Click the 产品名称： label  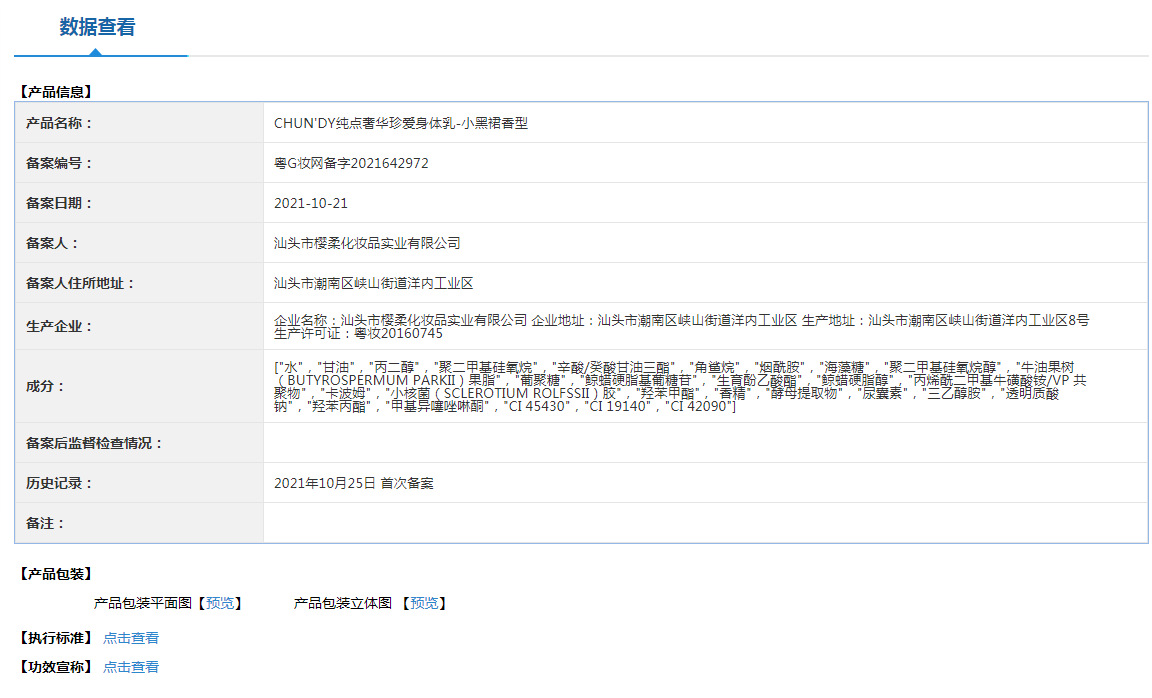pyautogui.click(x=60, y=123)
